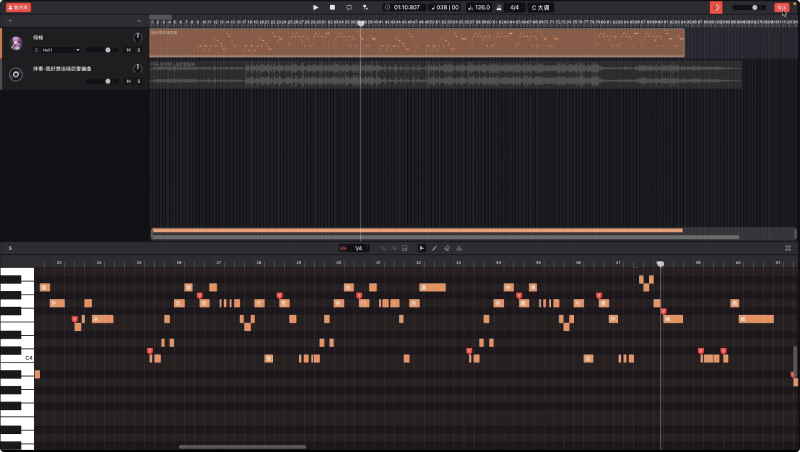The width and height of the screenshot is (800, 452).
Task: Click the singer avatar on first track
Action: tap(17, 43)
